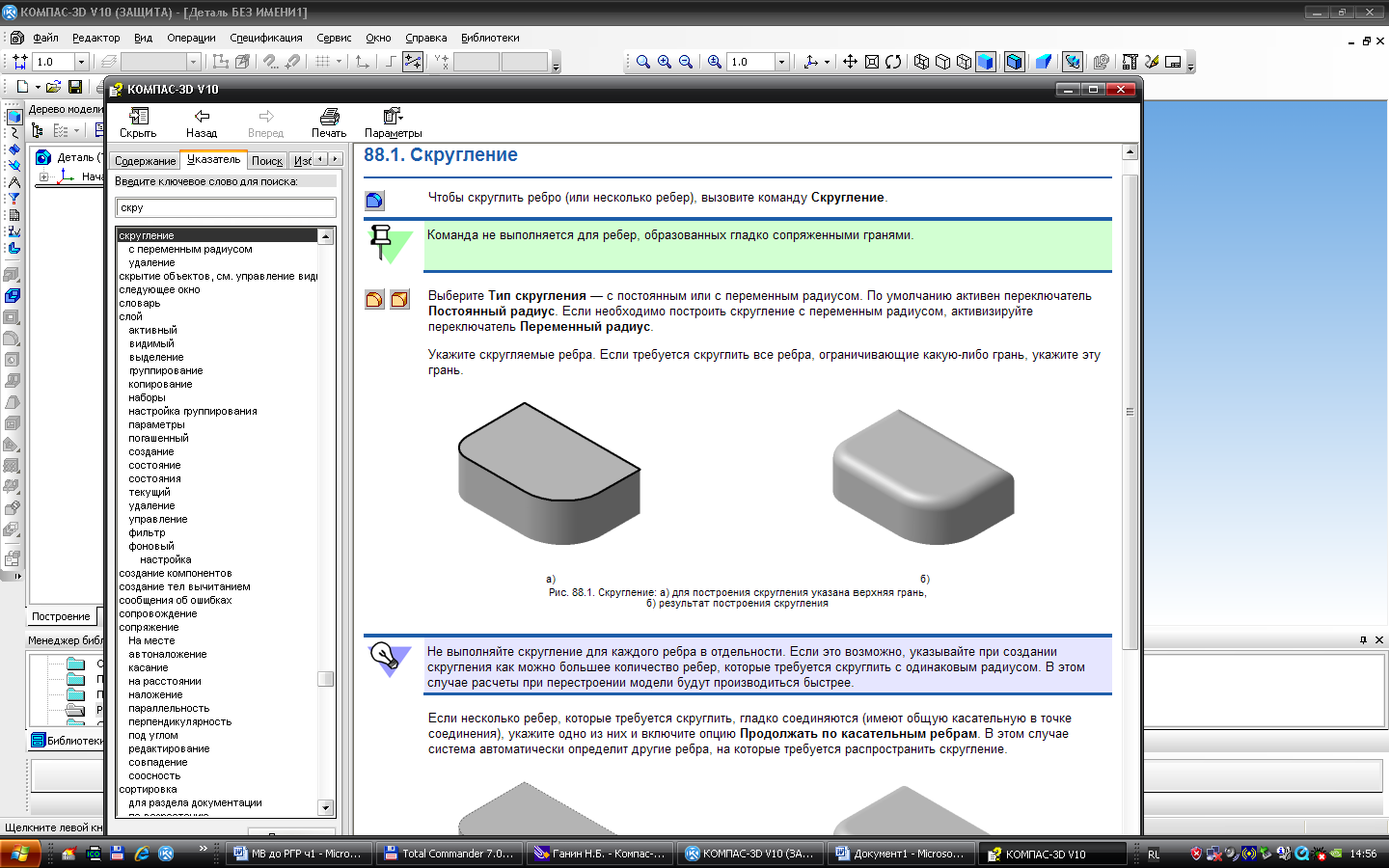Select index entry 'фоновый'

coord(151,546)
